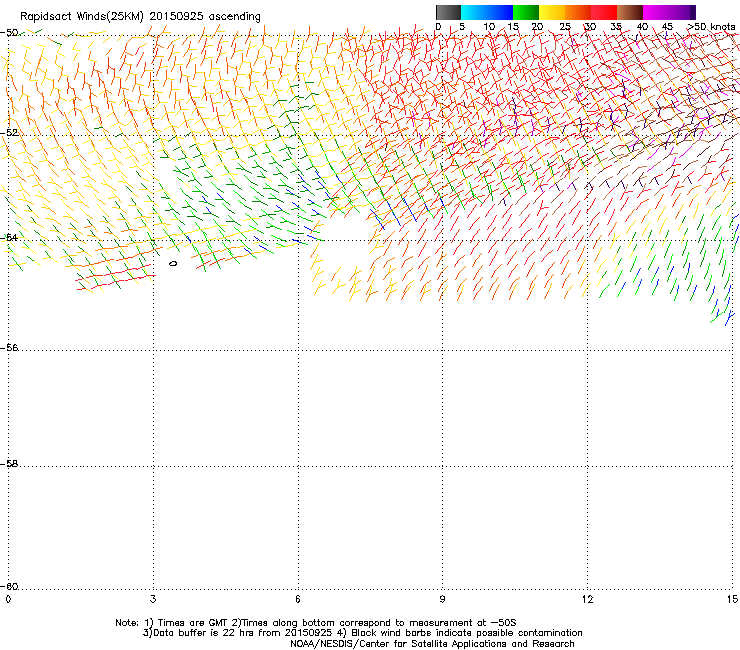Click the title 'Rapidsact Winds(25KM) 20150925 ascending'

pyautogui.click(x=140, y=17)
